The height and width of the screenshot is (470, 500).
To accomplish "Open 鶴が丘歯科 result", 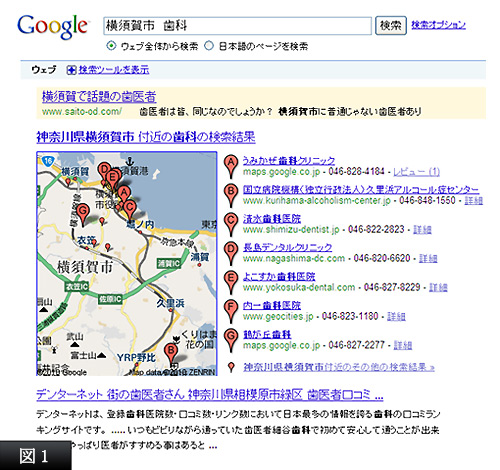I will [x=267, y=335].
